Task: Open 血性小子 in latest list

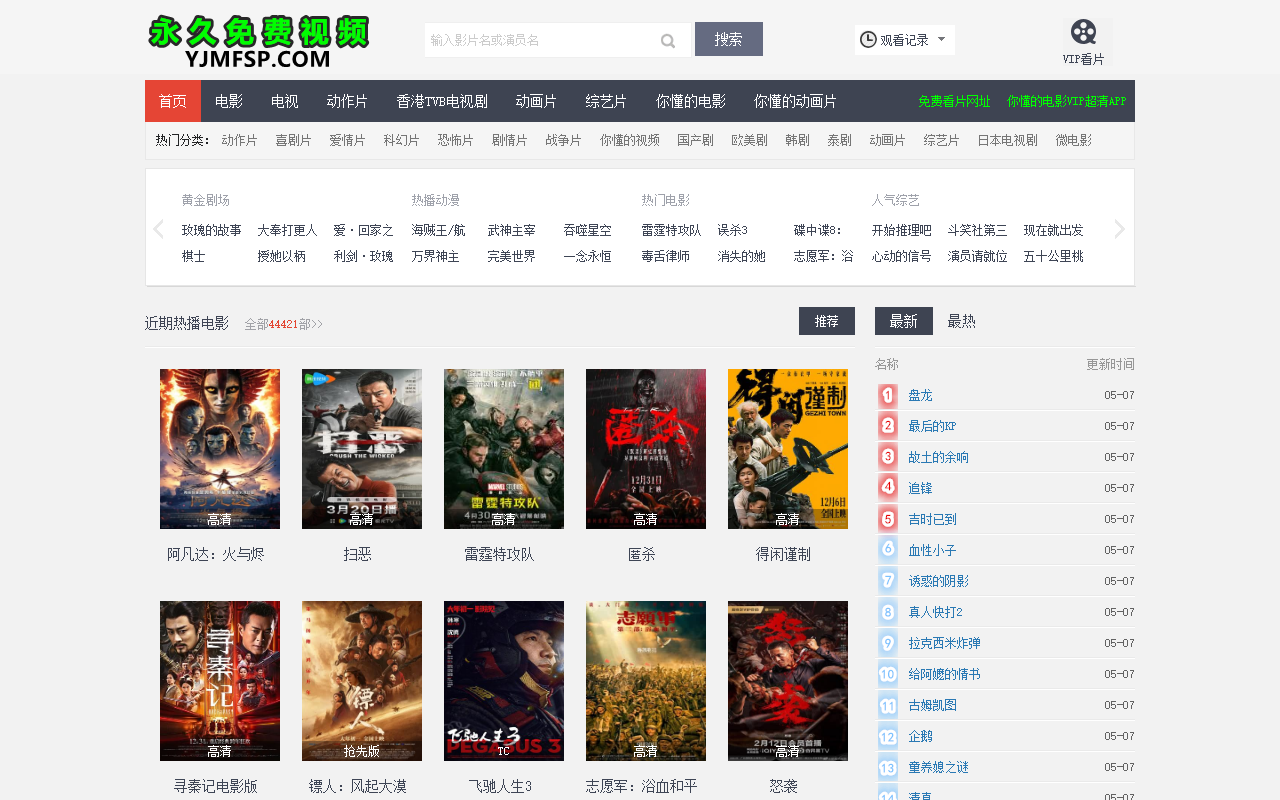Action: click(x=932, y=551)
